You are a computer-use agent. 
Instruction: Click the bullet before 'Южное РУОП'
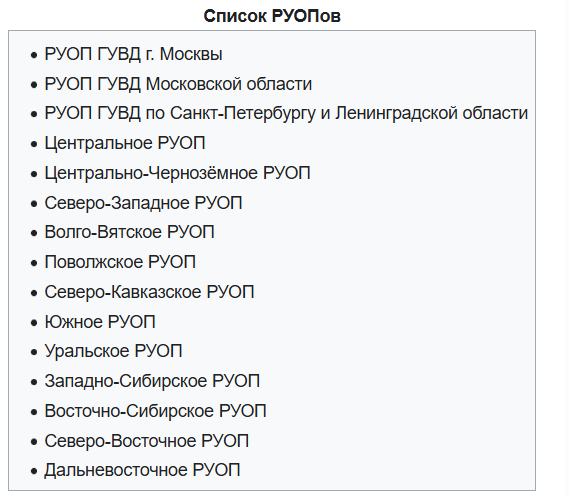tap(34, 323)
